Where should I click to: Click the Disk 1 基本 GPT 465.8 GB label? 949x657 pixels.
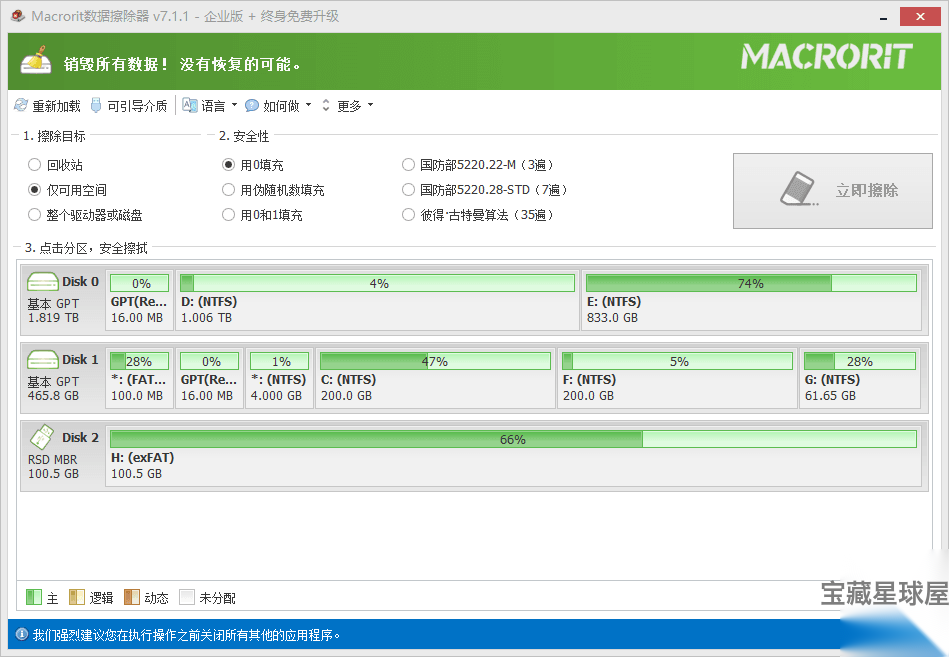coord(53,388)
